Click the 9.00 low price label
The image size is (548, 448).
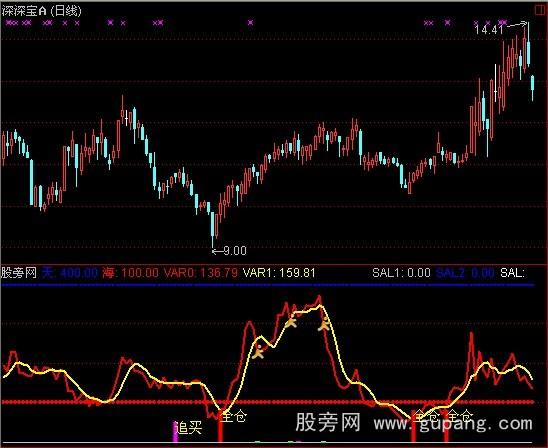(235, 251)
